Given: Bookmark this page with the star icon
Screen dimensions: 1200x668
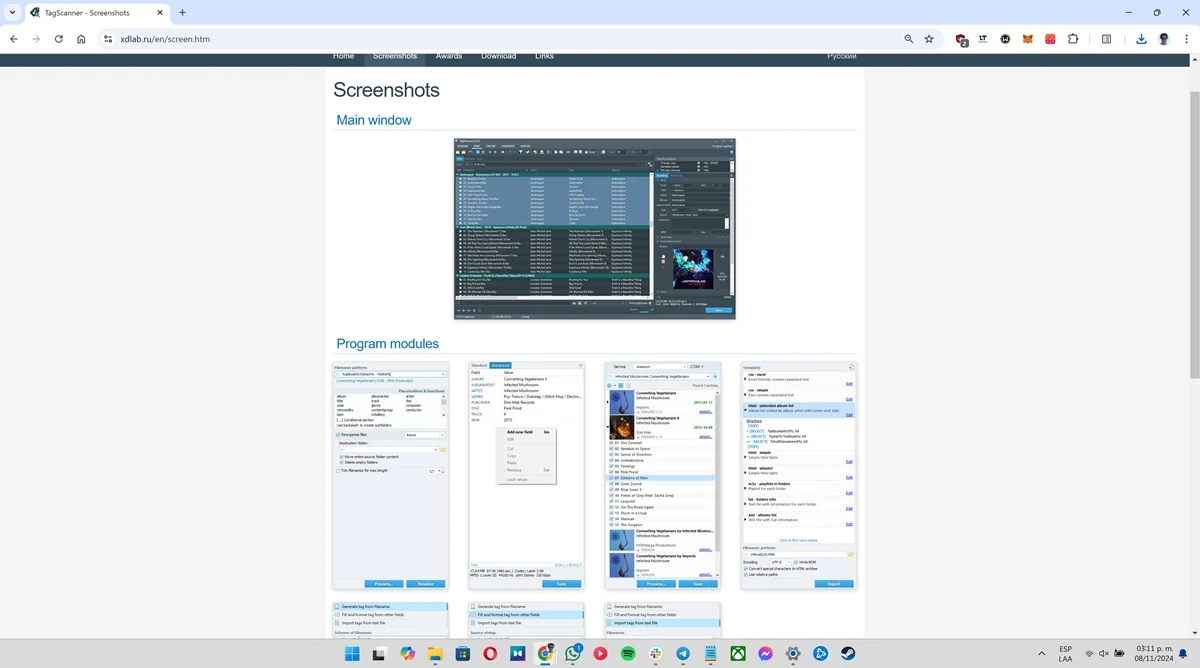Looking at the screenshot, I should pos(929,39).
